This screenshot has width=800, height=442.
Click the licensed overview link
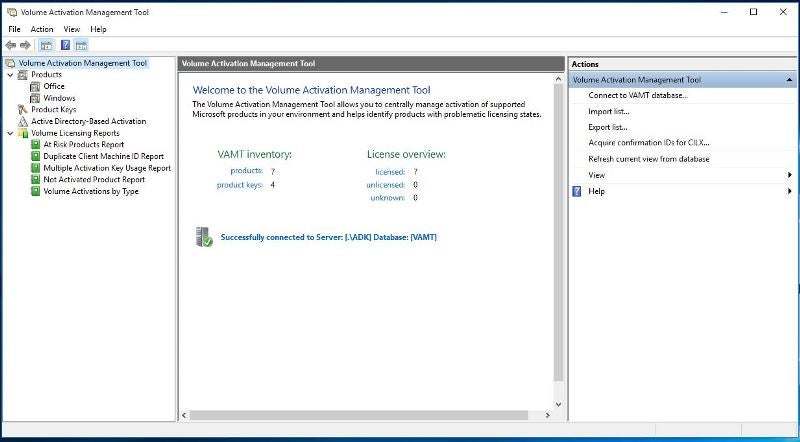[x=390, y=172]
